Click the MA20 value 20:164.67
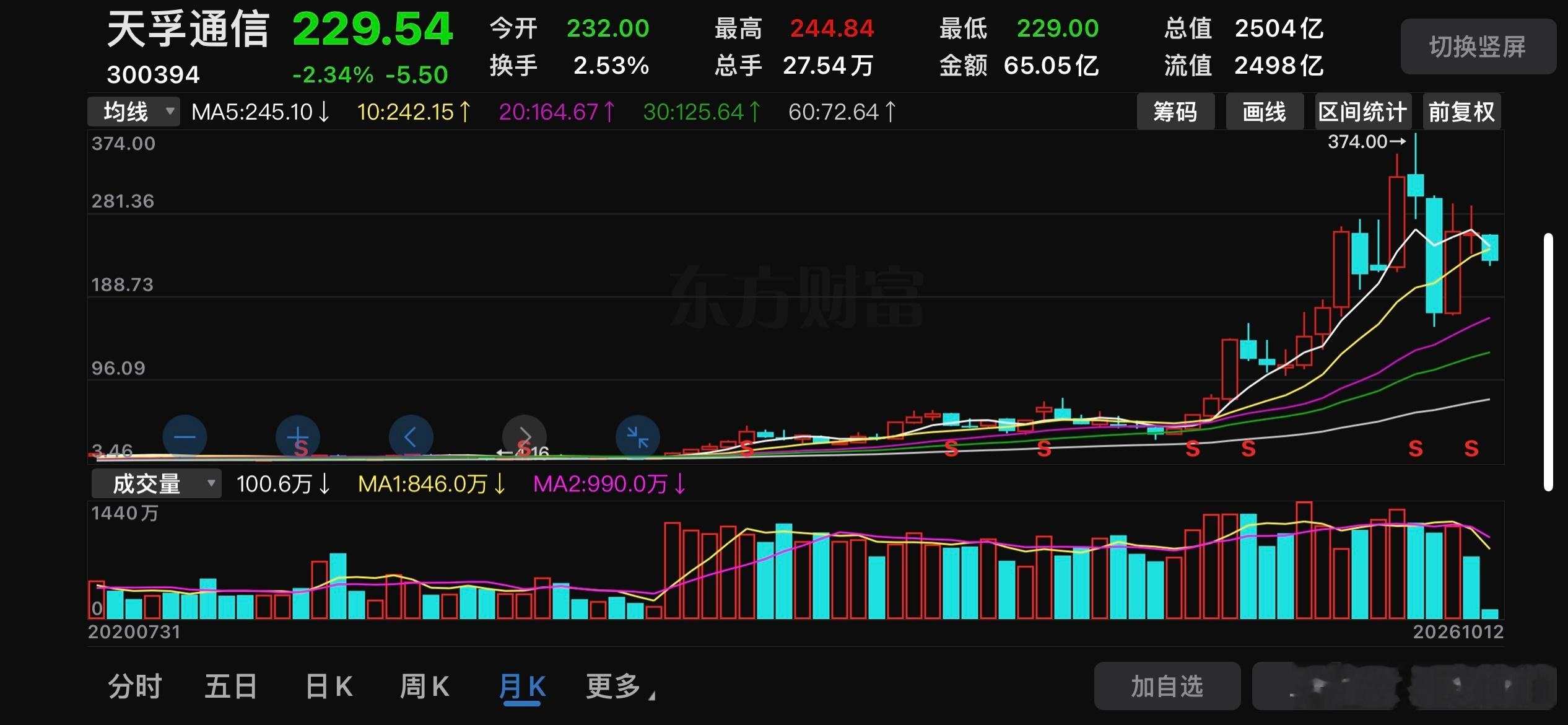Viewport: 1568px width, 725px height. click(557, 112)
